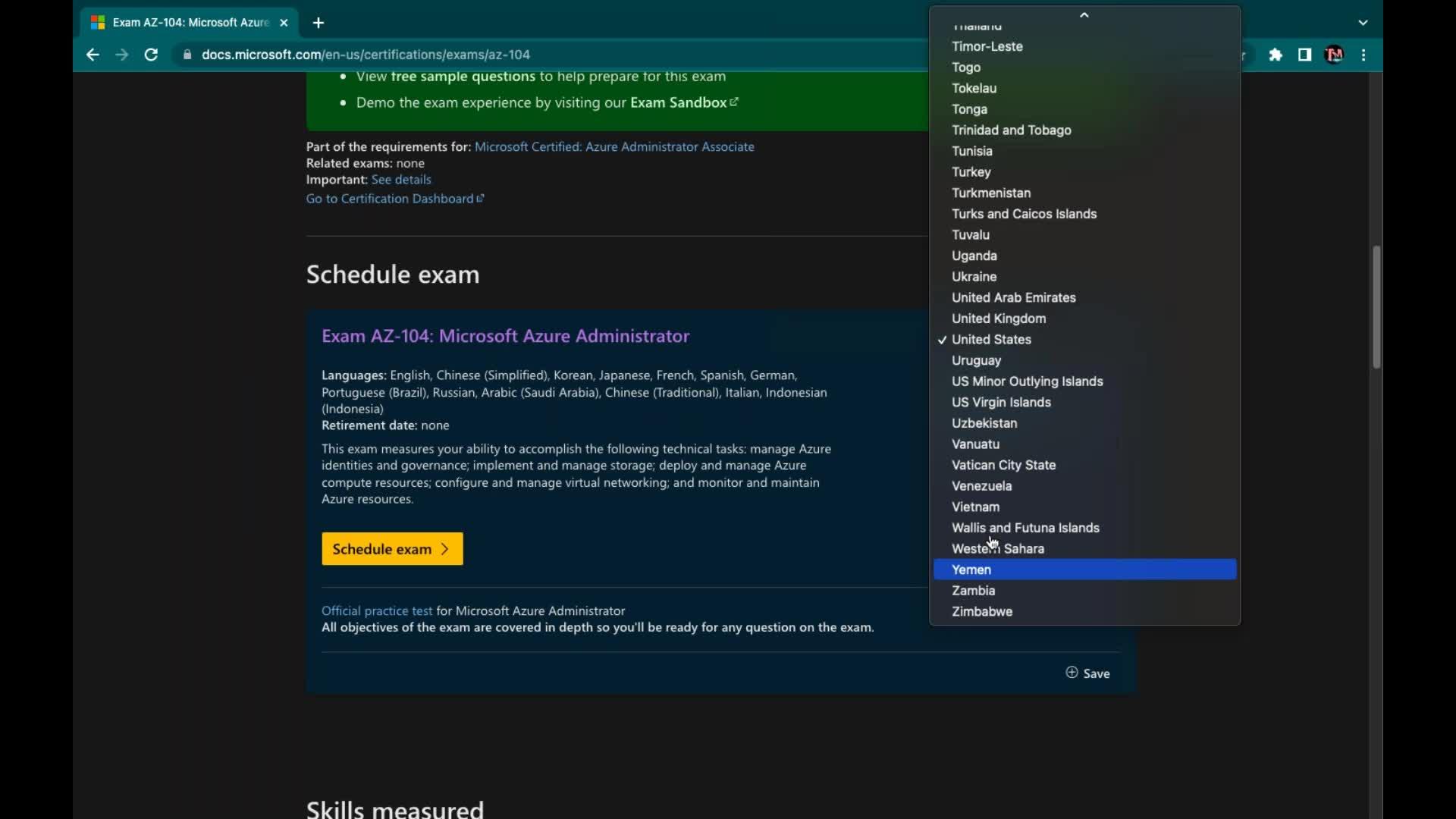
Task: Choose Tuvalu in the country dropdown
Action: 1084,235
